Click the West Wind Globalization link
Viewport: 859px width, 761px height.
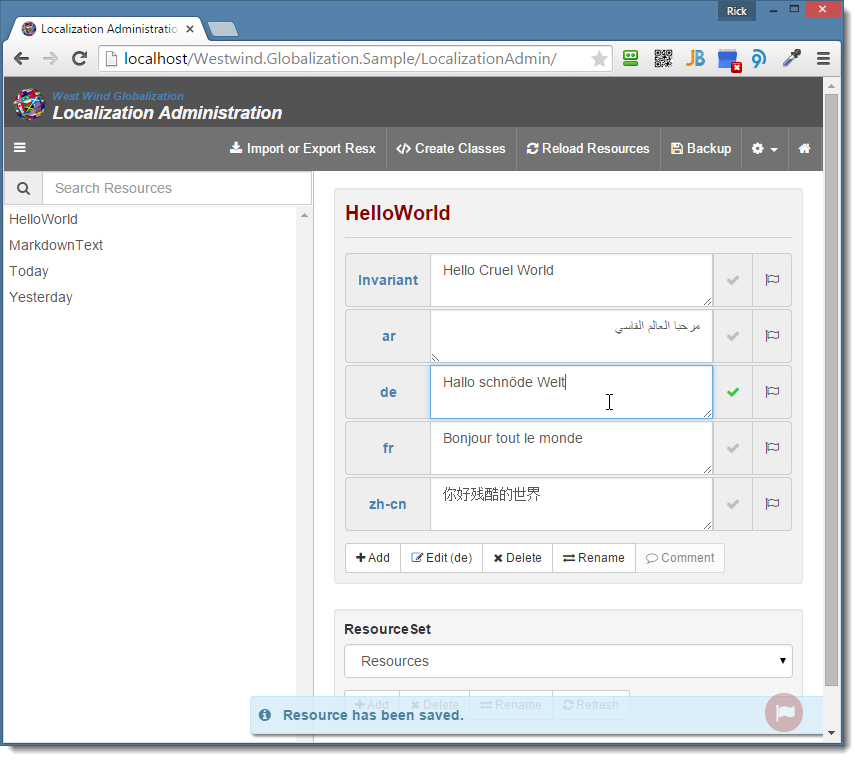(118, 96)
